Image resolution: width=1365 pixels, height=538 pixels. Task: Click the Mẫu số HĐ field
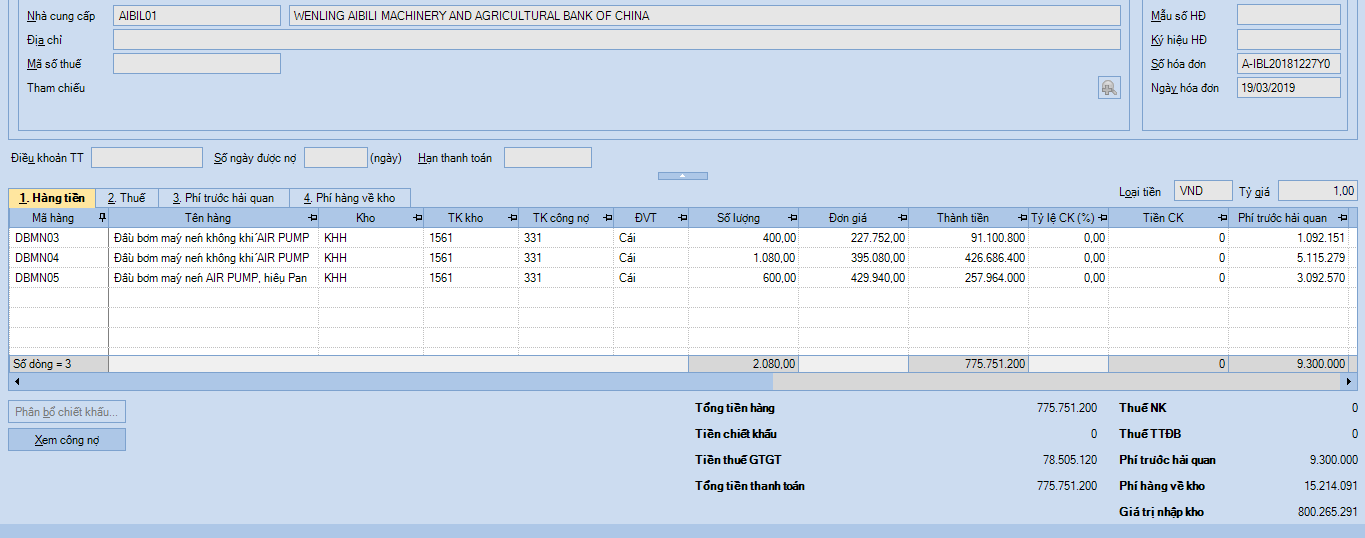pos(1289,15)
